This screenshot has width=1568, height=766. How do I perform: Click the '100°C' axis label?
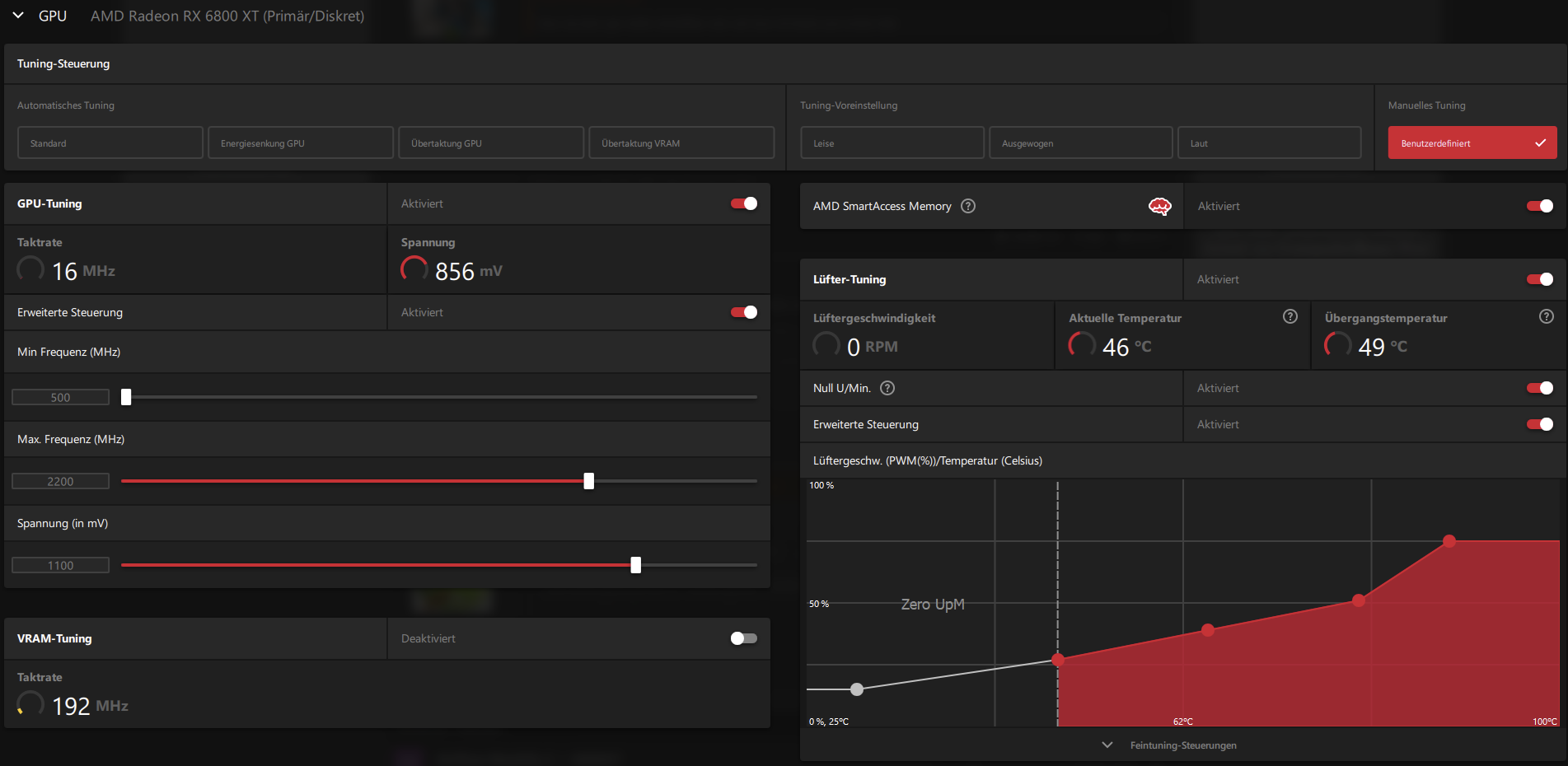pyautogui.click(x=1545, y=722)
